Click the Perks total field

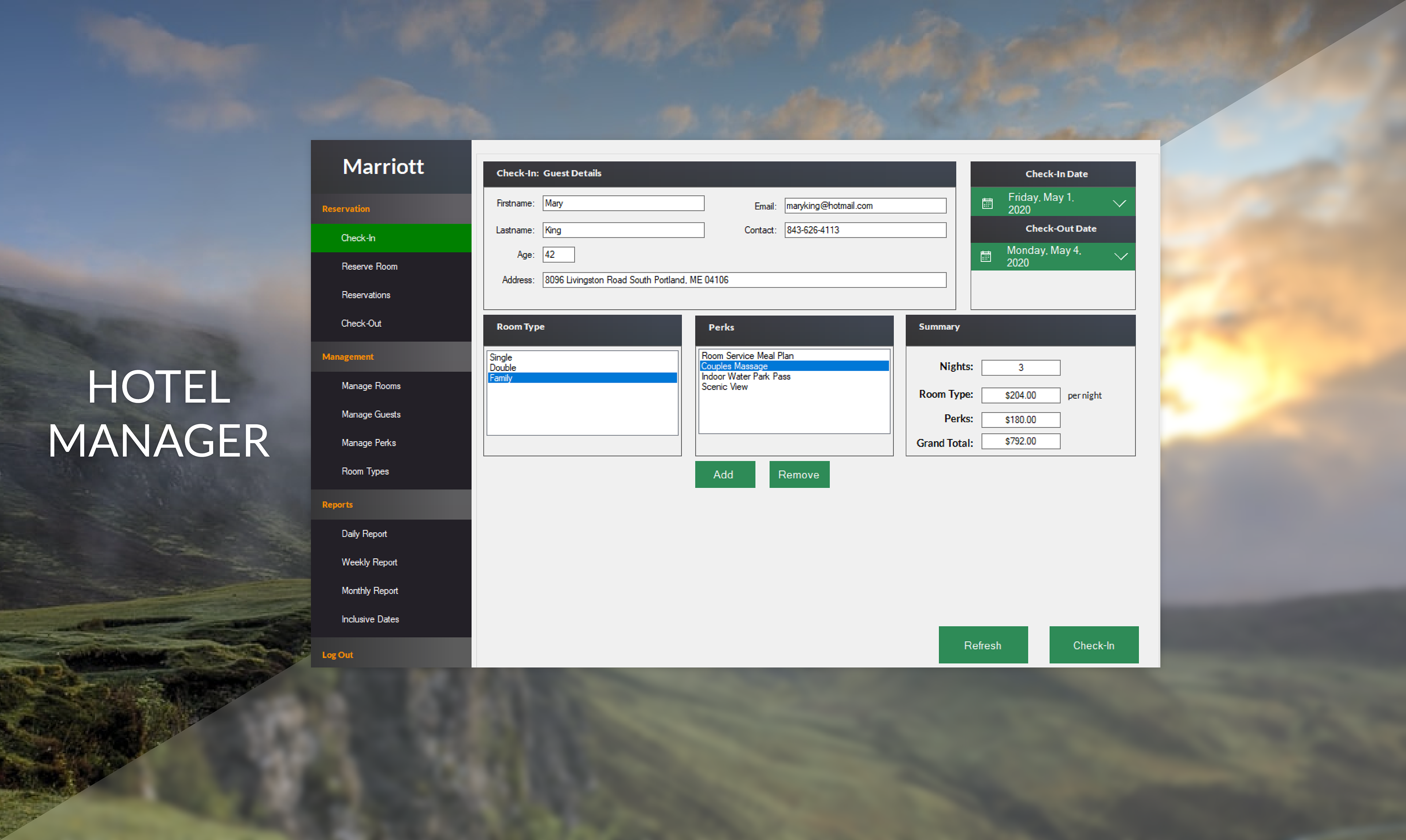[1020, 419]
